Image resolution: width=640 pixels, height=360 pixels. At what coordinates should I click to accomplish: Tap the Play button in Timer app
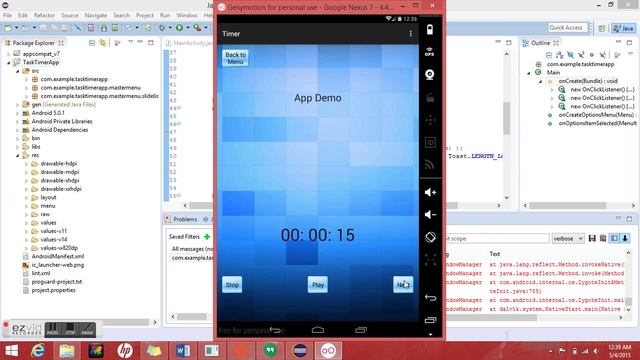[318, 284]
